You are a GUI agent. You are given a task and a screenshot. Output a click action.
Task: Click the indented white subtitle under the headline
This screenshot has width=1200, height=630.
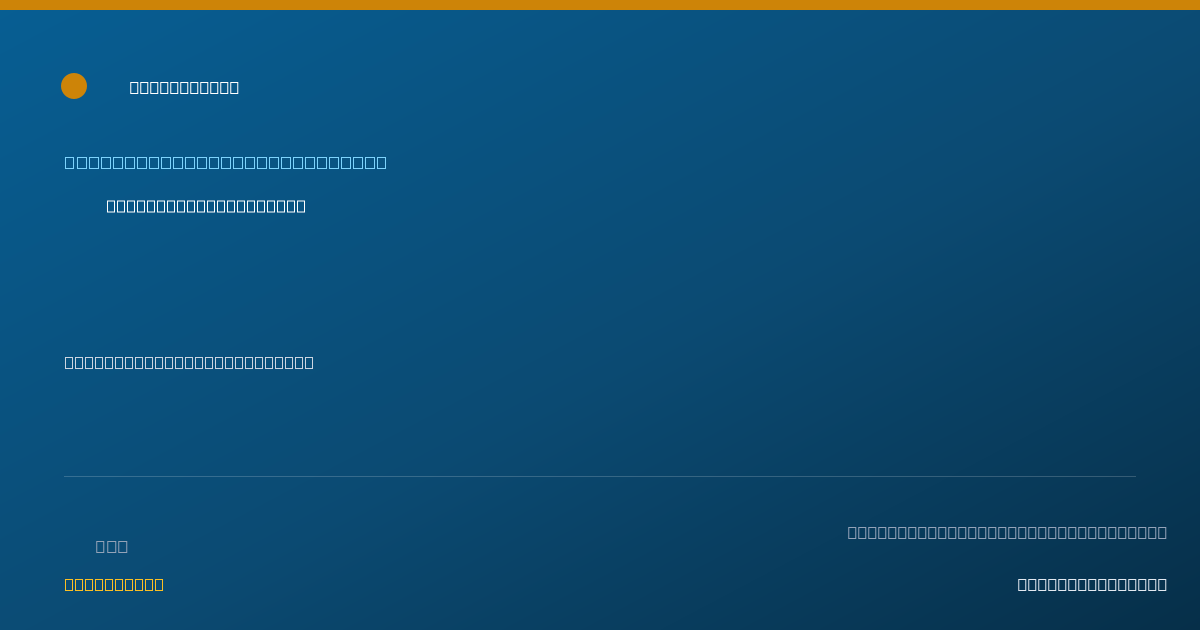(x=206, y=206)
